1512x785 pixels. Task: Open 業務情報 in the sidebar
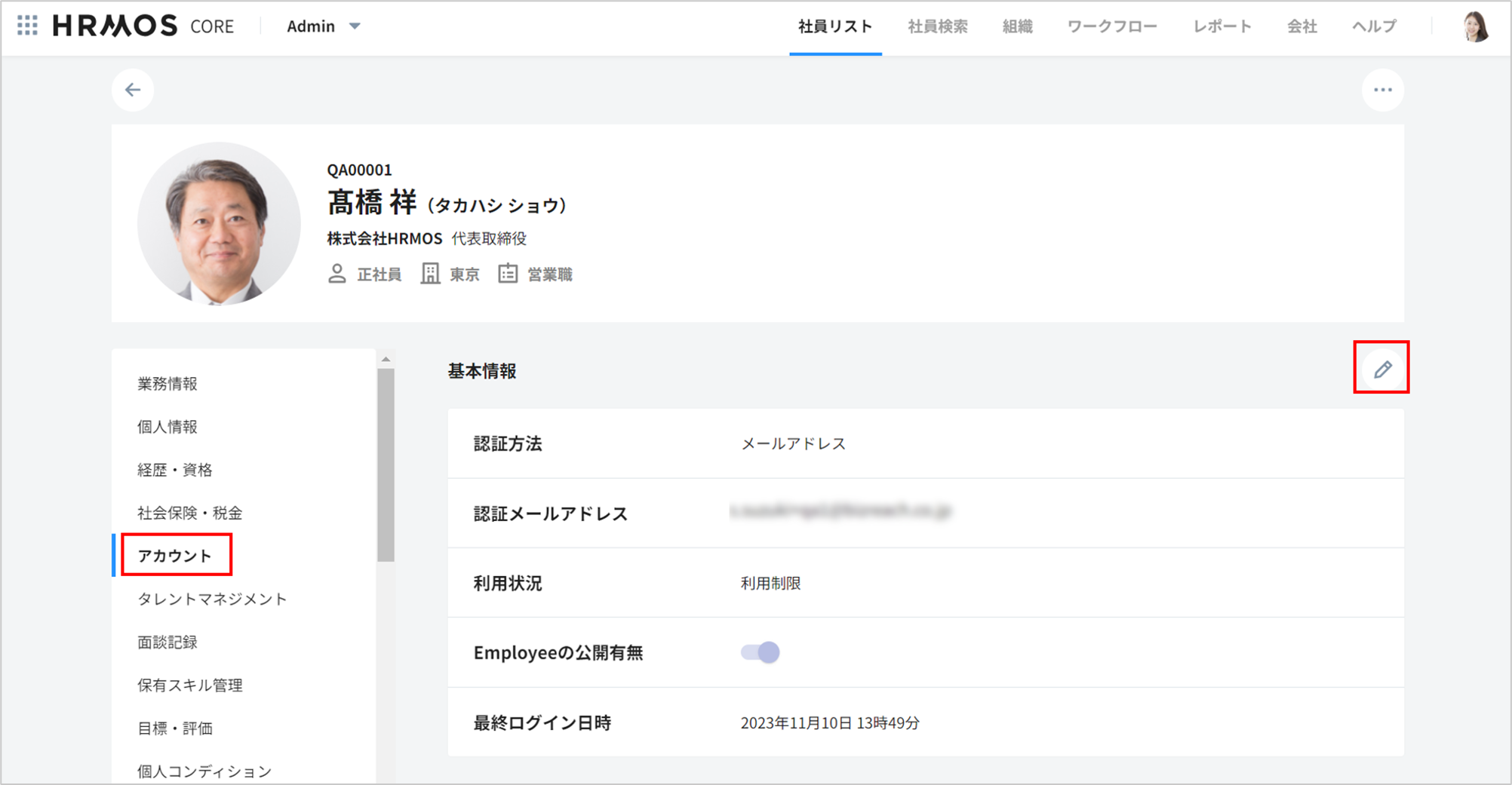167,384
